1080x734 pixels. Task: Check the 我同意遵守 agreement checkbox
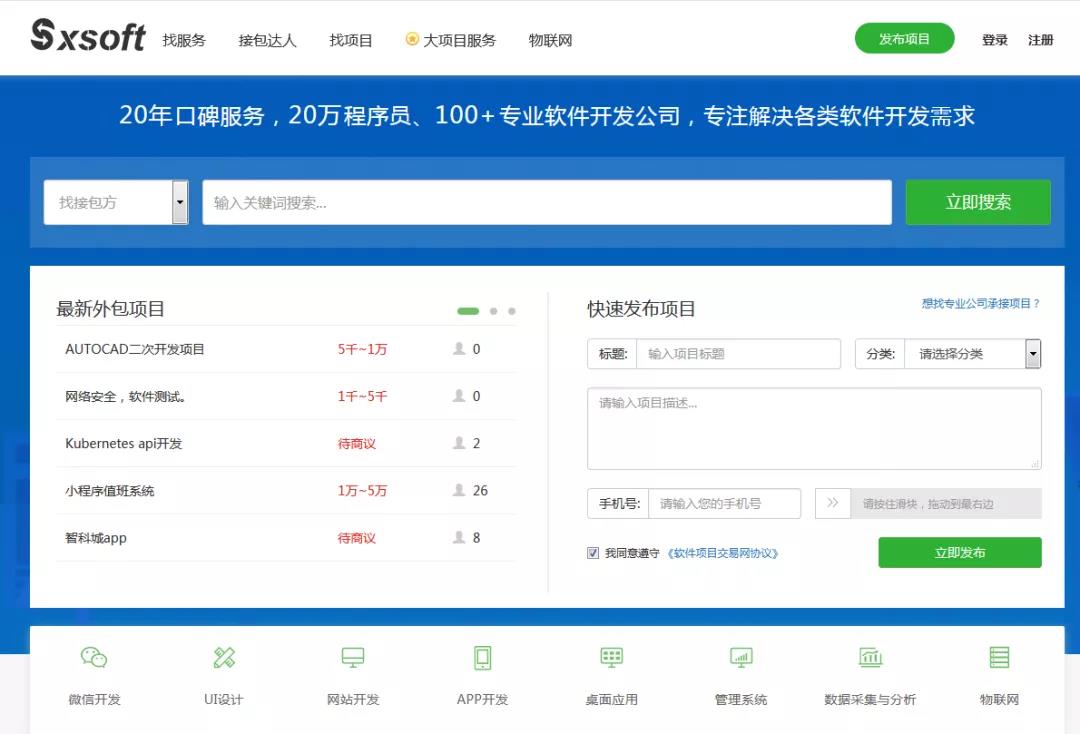(x=593, y=553)
